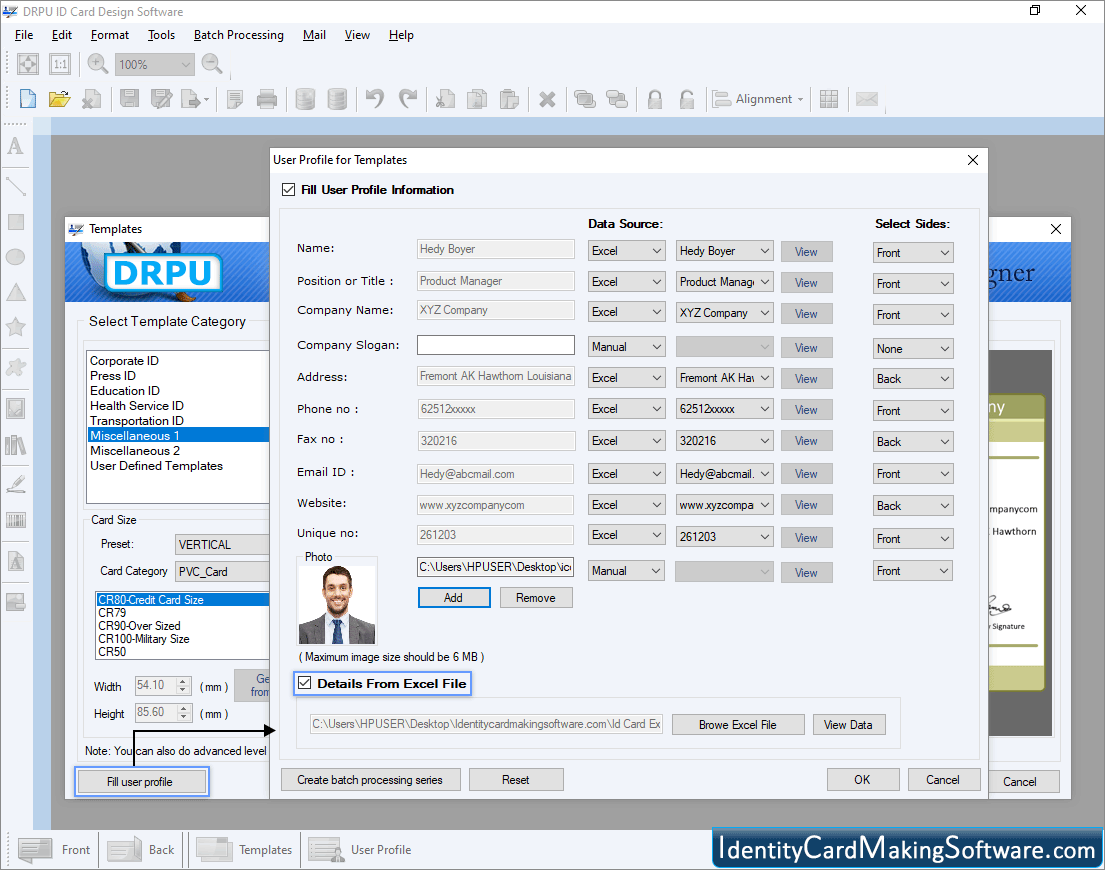The width and height of the screenshot is (1105, 870).
Task: Click the View Data button
Action: tap(848, 724)
